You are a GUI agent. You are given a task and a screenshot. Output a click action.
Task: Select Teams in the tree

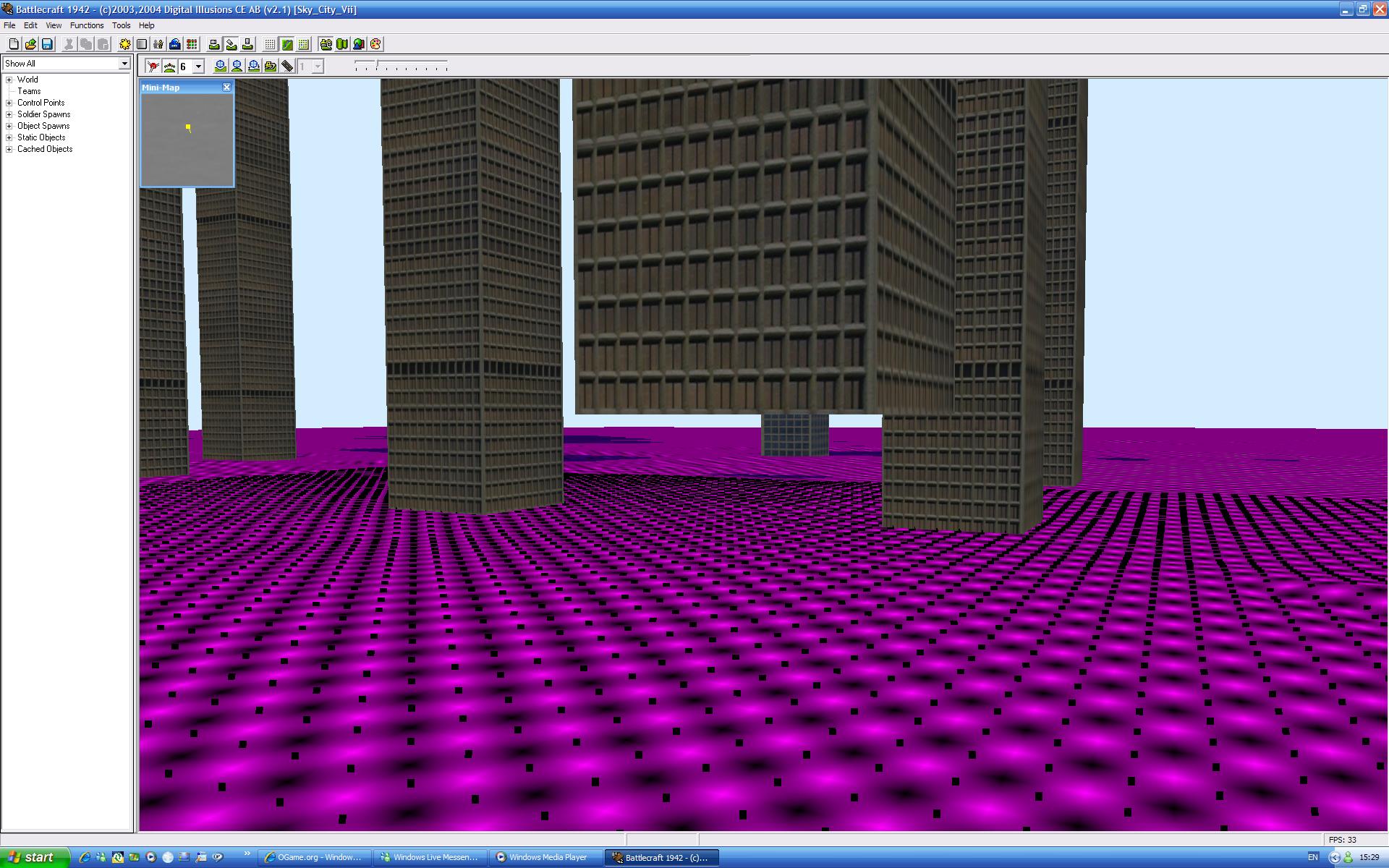point(29,91)
